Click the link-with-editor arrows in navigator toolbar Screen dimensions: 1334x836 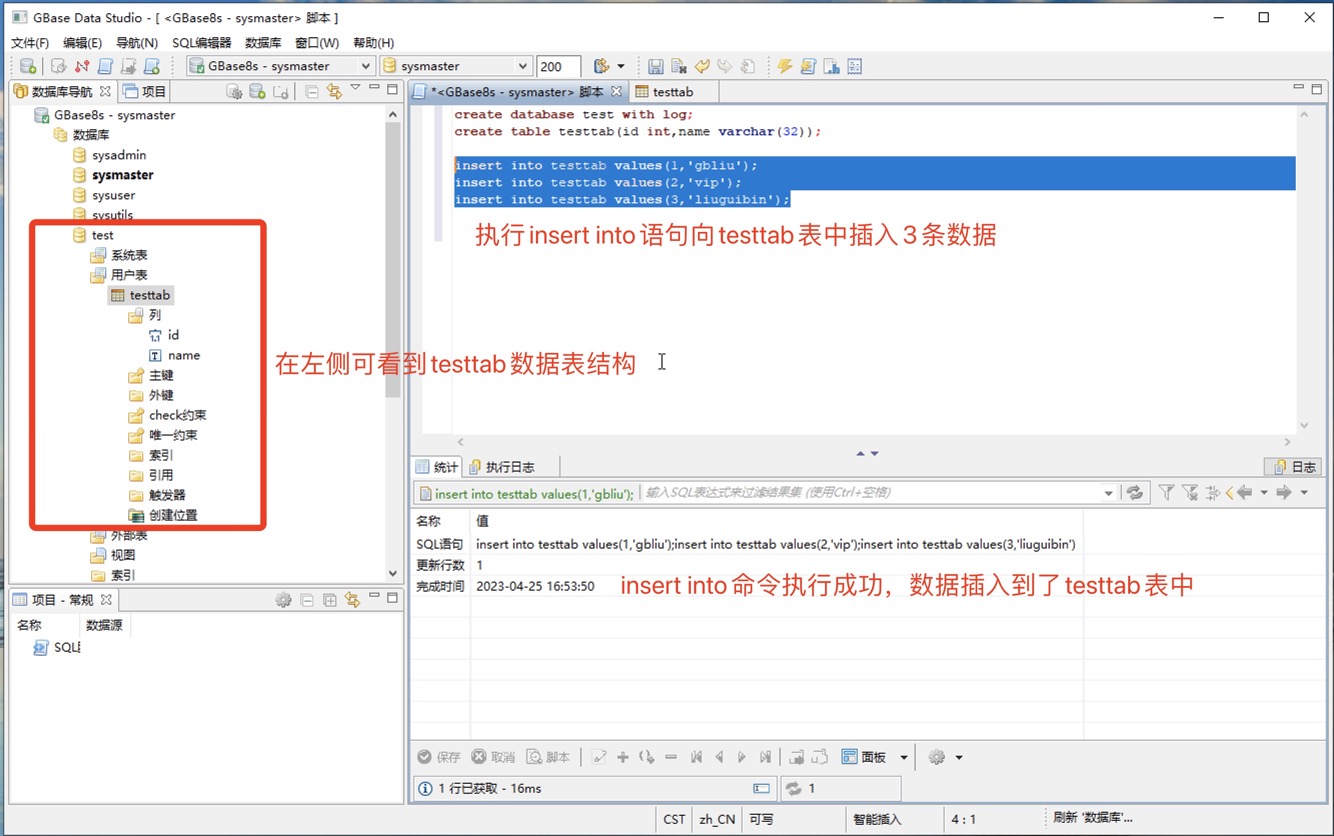(334, 91)
